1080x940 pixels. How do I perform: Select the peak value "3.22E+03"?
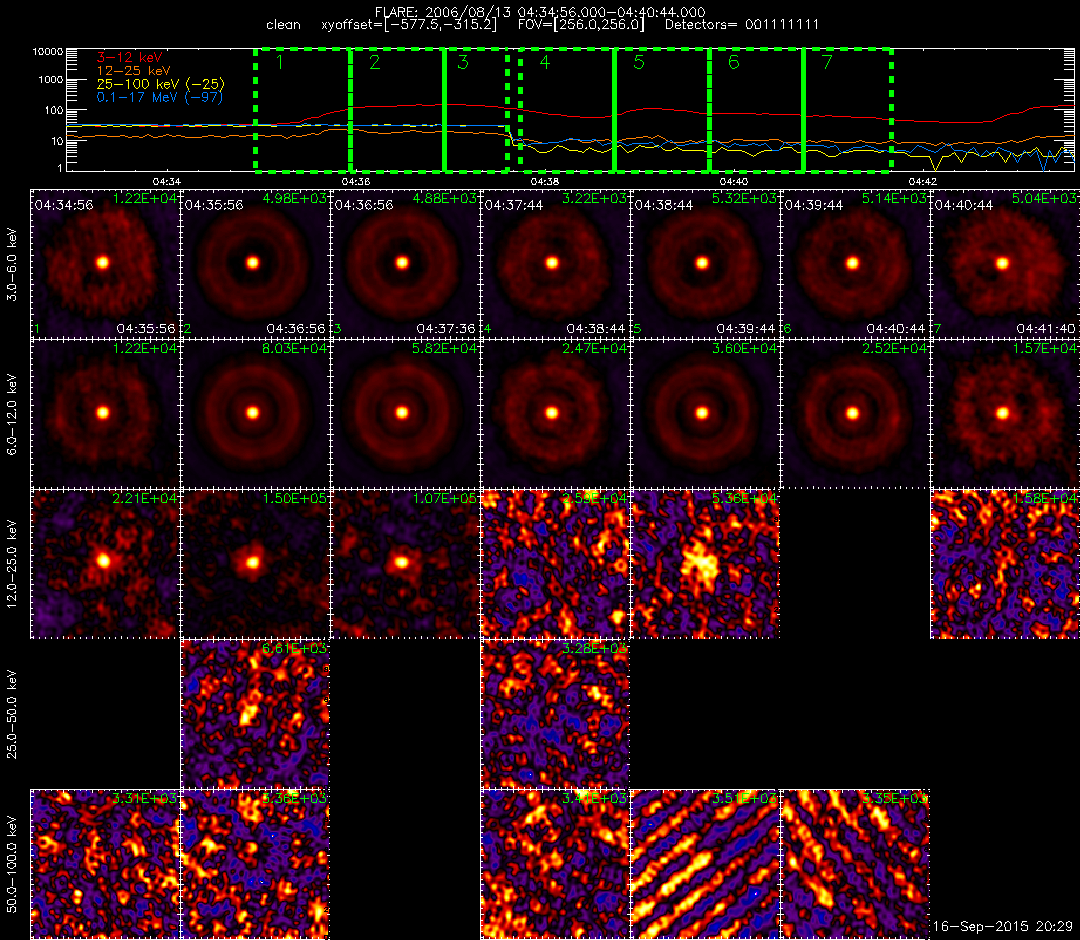[594, 198]
